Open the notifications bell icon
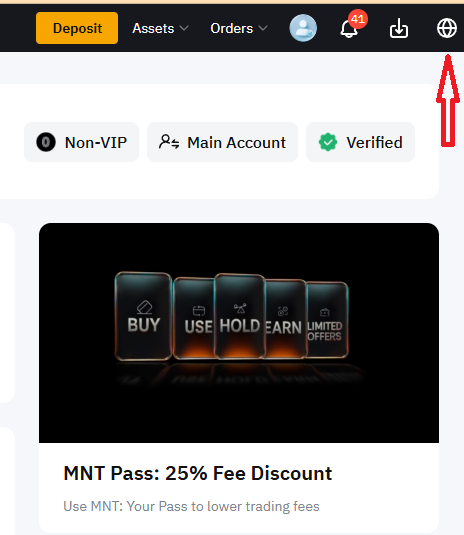Viewport: 464px width, 535px height. click(x=349, y=29)
